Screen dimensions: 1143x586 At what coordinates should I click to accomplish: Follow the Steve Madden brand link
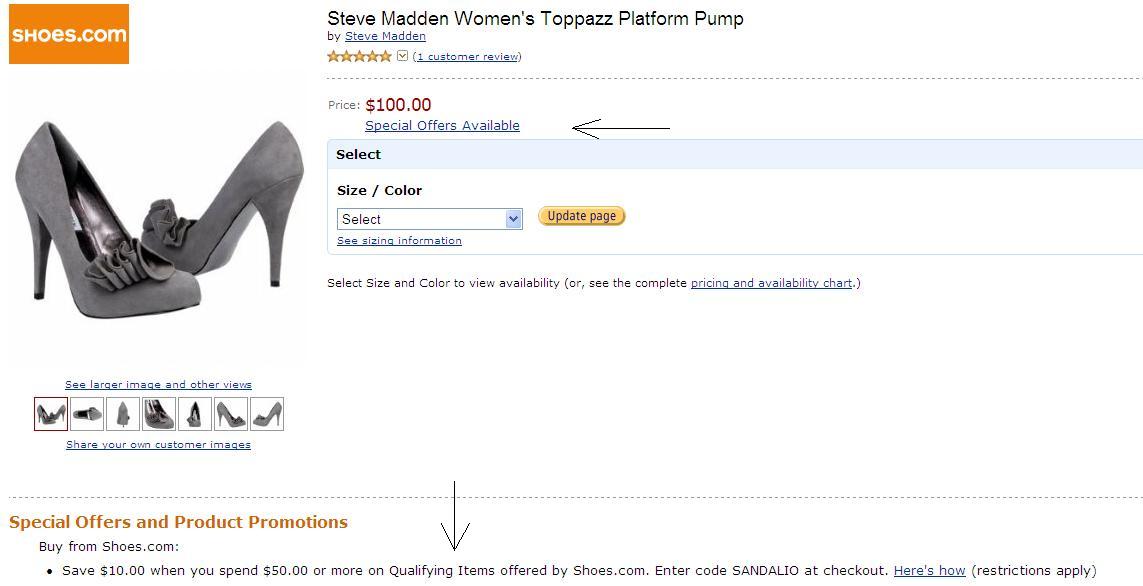click(x=385, y=36)
